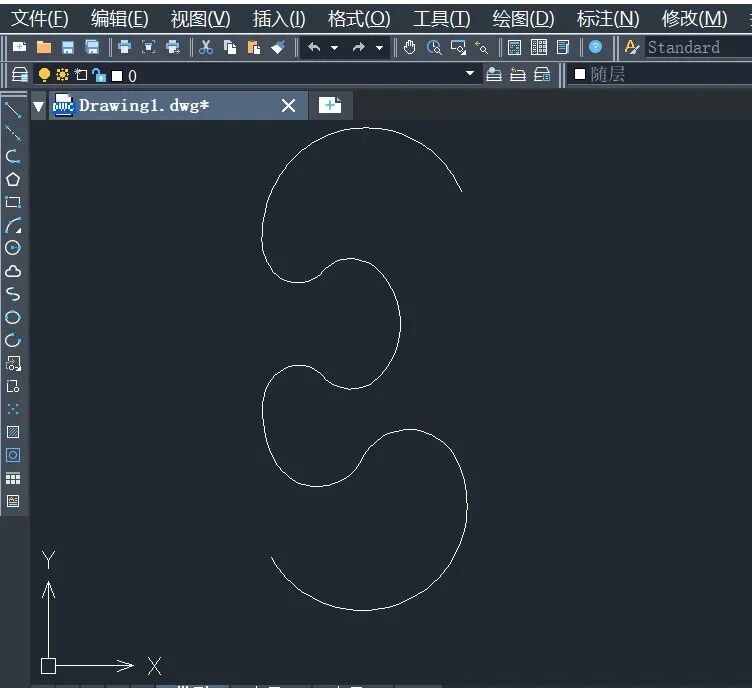Image resolution: width=752 pixels, height=688 pixels.
Task: Select the Point tool
Action: click(13, 409)
